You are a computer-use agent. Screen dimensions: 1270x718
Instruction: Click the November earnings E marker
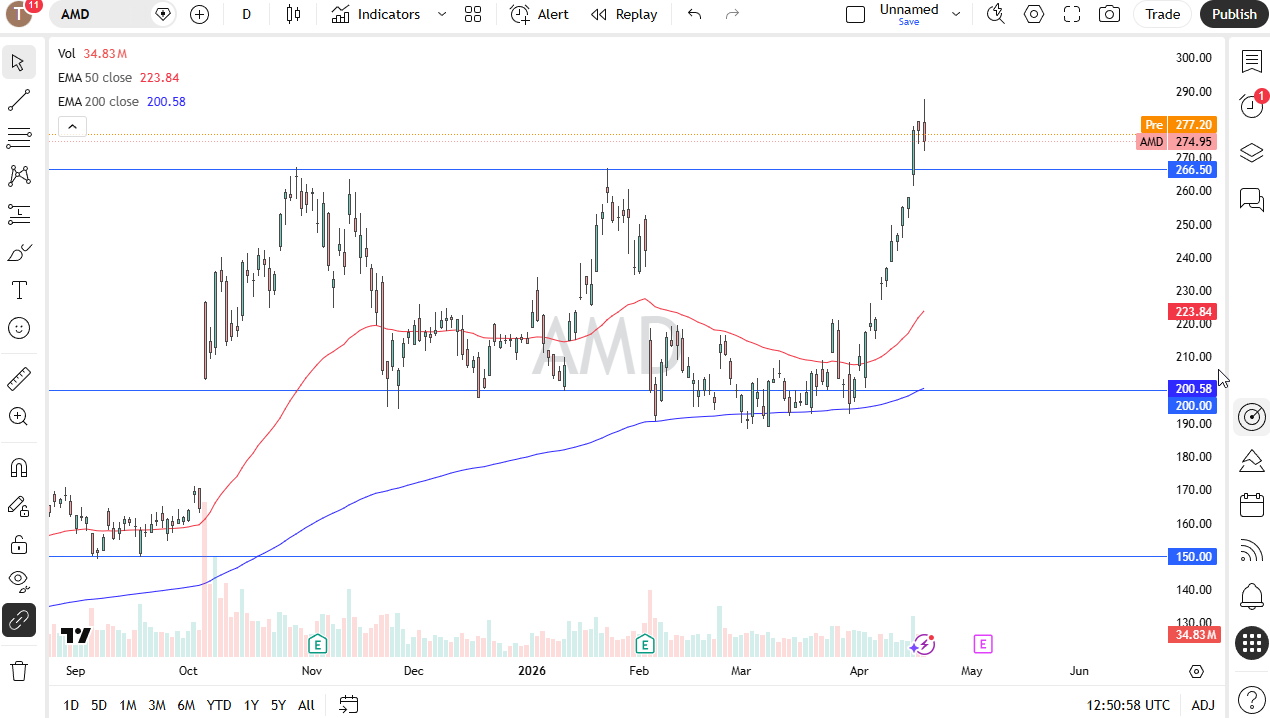317,643
